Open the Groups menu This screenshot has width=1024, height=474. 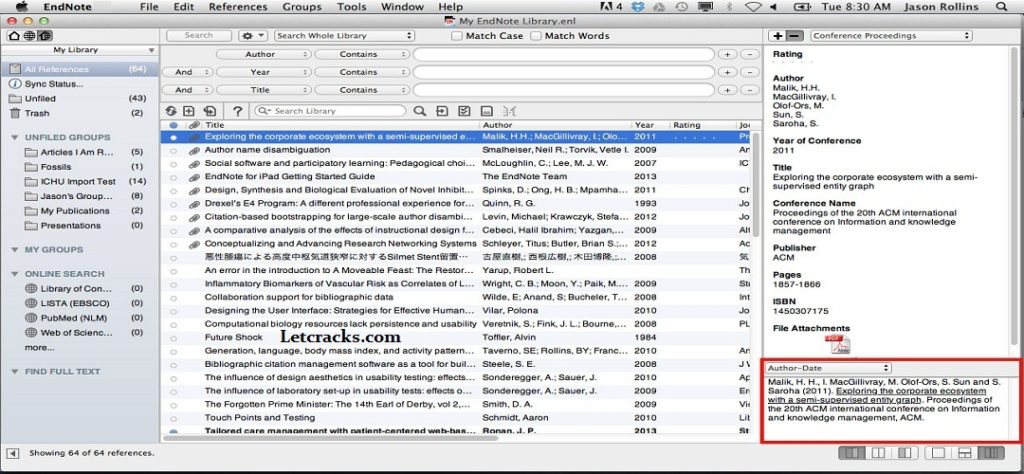(x=302, y=7)
